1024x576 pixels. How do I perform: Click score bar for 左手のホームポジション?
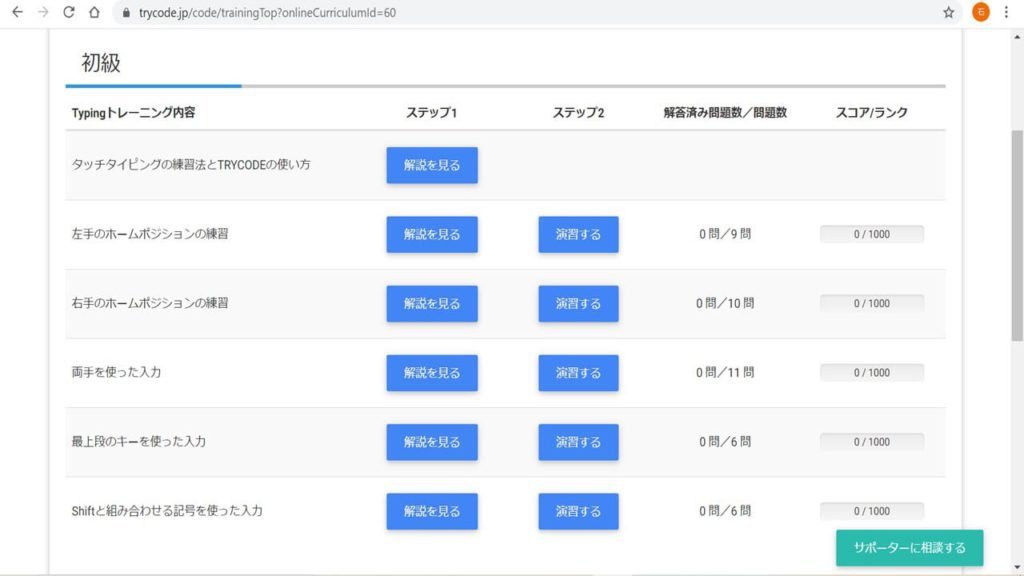[x=871, y=234]
